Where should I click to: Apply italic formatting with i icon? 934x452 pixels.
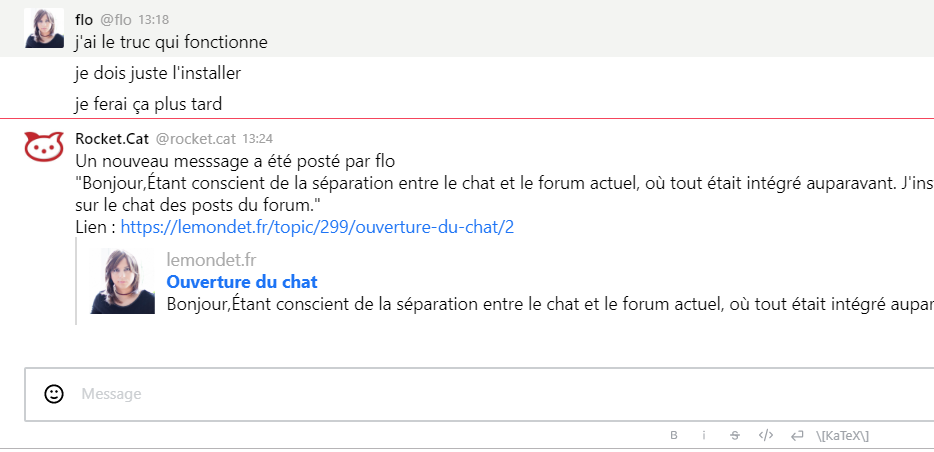click(x=703, y=435)
